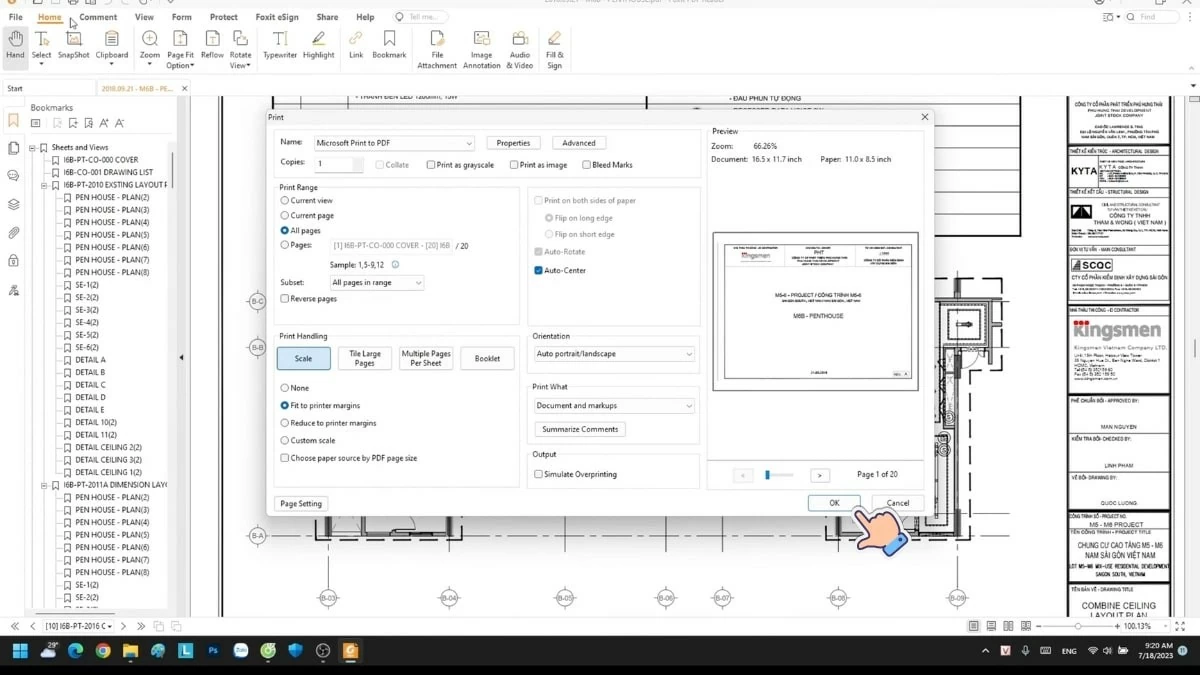Select the Current page radio button
1200x675 pixels.
(283, 215)
